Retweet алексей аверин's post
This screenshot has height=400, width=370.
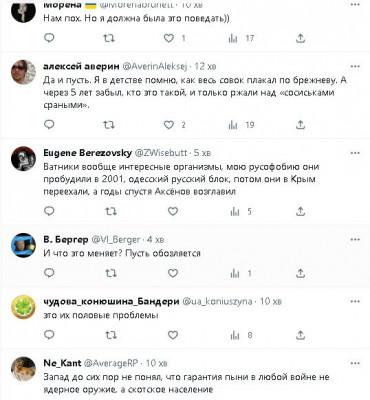[109, 125]
